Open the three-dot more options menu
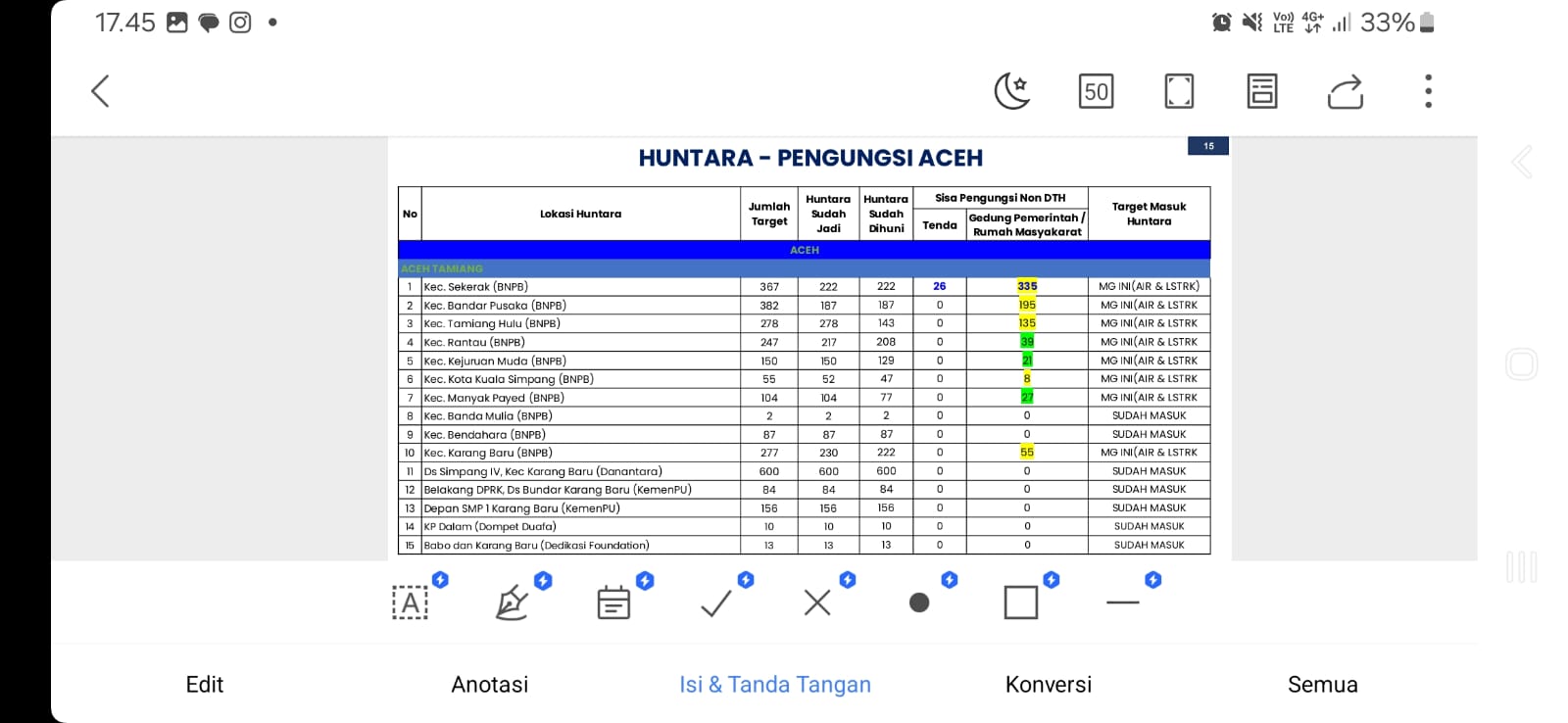Image resolution: width=1568 pixels, height=723 pixels. click(1428, 91)
